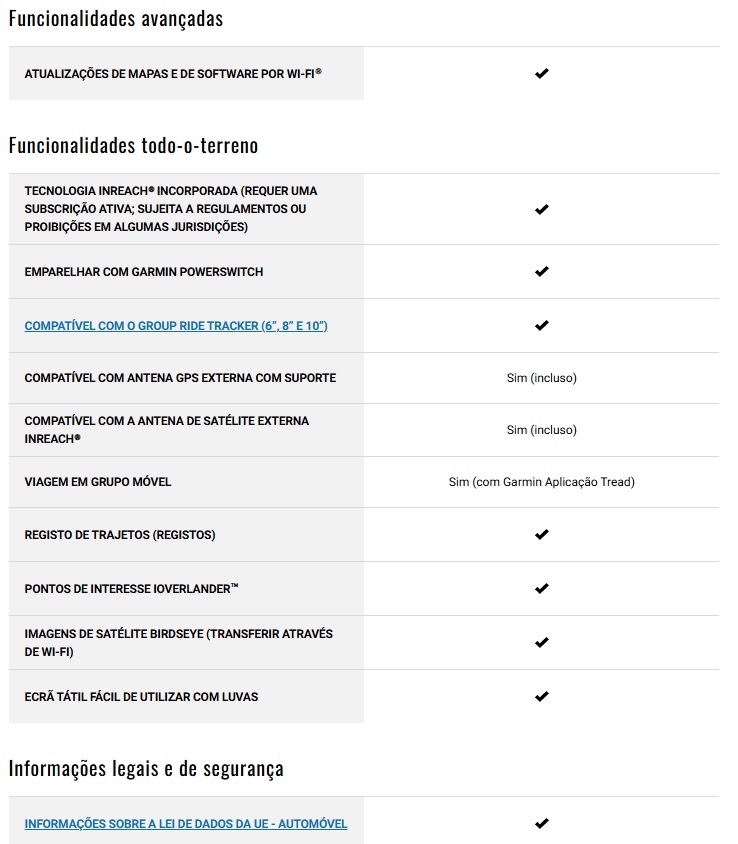Click checkmark for Registo de Trajetos
This screenshot has width=738, height=844.
tap(541, 535)
